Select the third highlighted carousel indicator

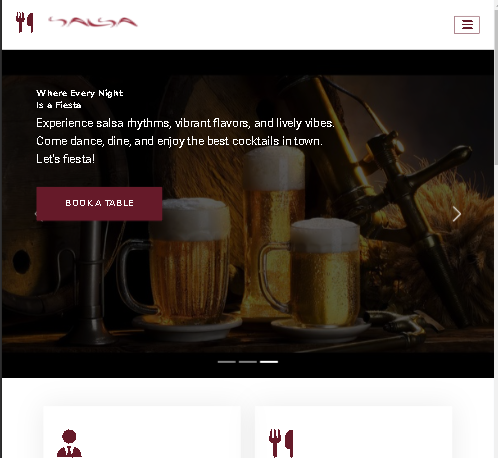pyautogui.click(x=269, y=362)
